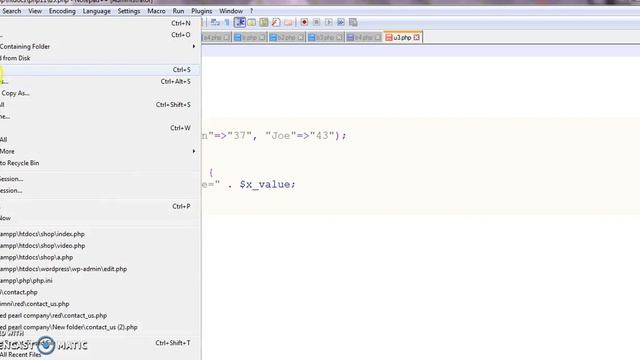Choose the Print Now entry
This screenshot has height=360, width=640.
[99, 218]
